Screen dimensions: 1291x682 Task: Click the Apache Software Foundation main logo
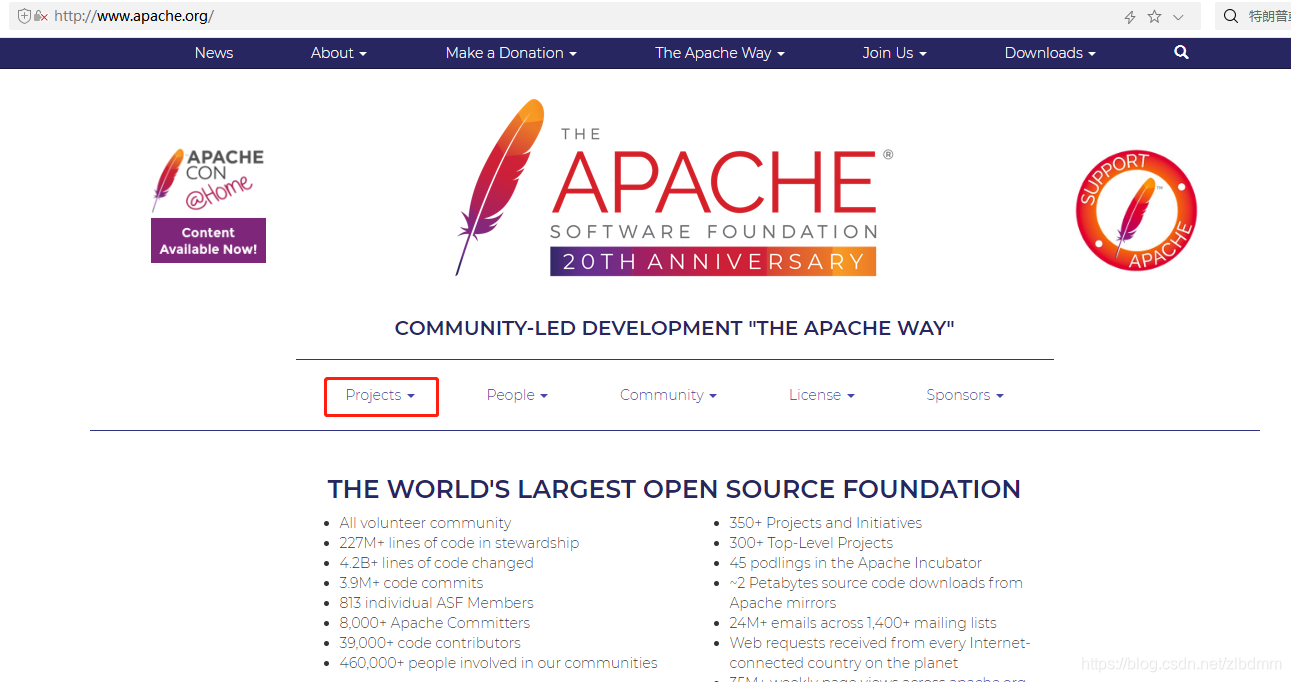tap(675, 187)
